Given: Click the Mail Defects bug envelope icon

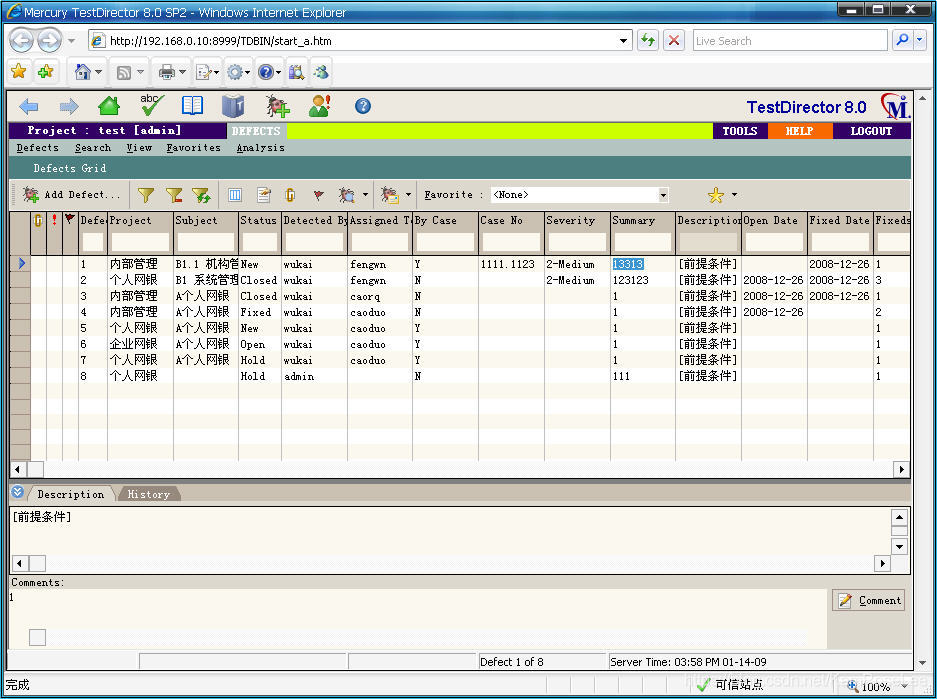Looking at the screenshot, I should (390, 195).
